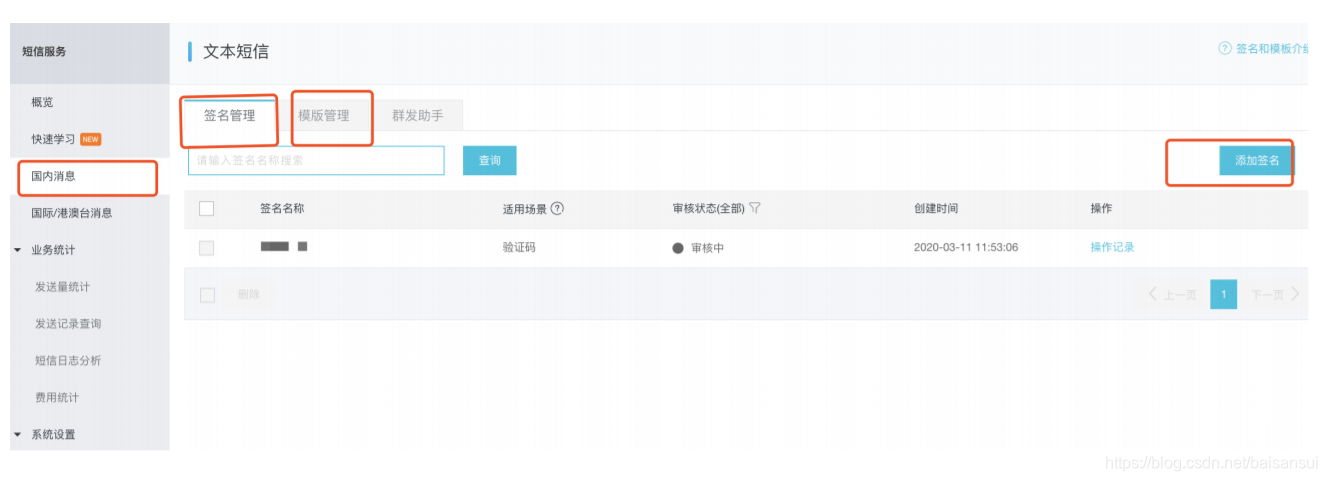Open 短信日志分析 page
This screenshot has width=1327, height=481.
68,361
